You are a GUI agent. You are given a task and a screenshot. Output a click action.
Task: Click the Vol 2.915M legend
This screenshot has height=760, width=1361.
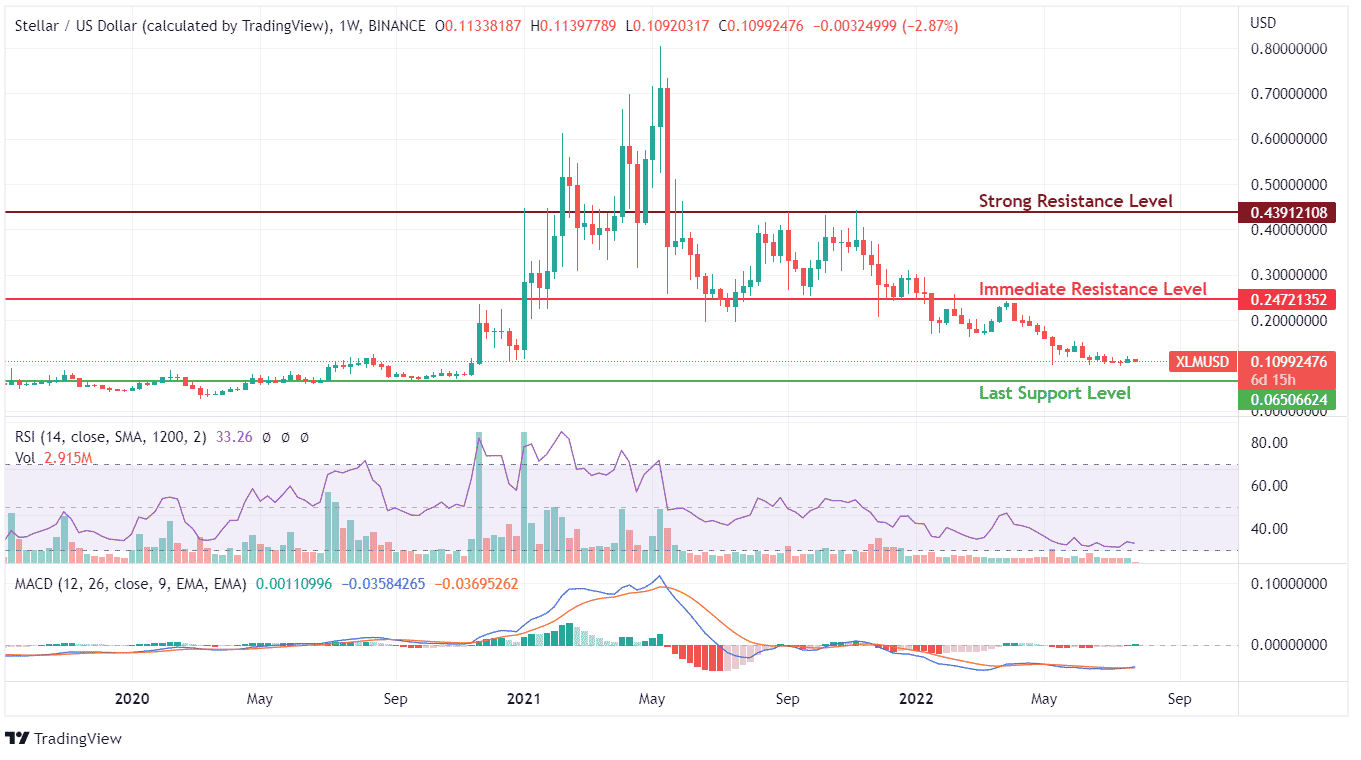(53, 457)
